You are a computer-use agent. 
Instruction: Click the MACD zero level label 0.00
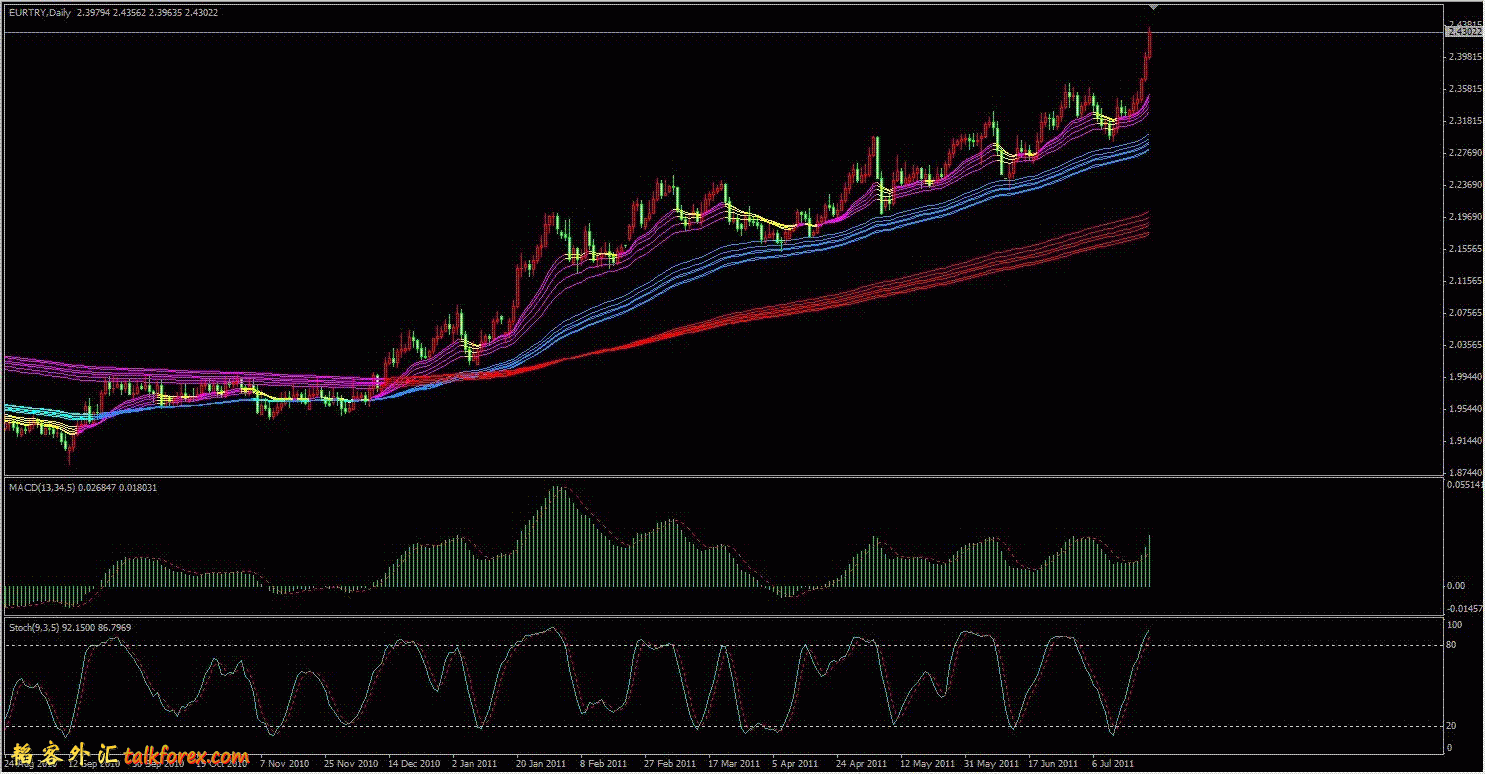coord(1457,586)
